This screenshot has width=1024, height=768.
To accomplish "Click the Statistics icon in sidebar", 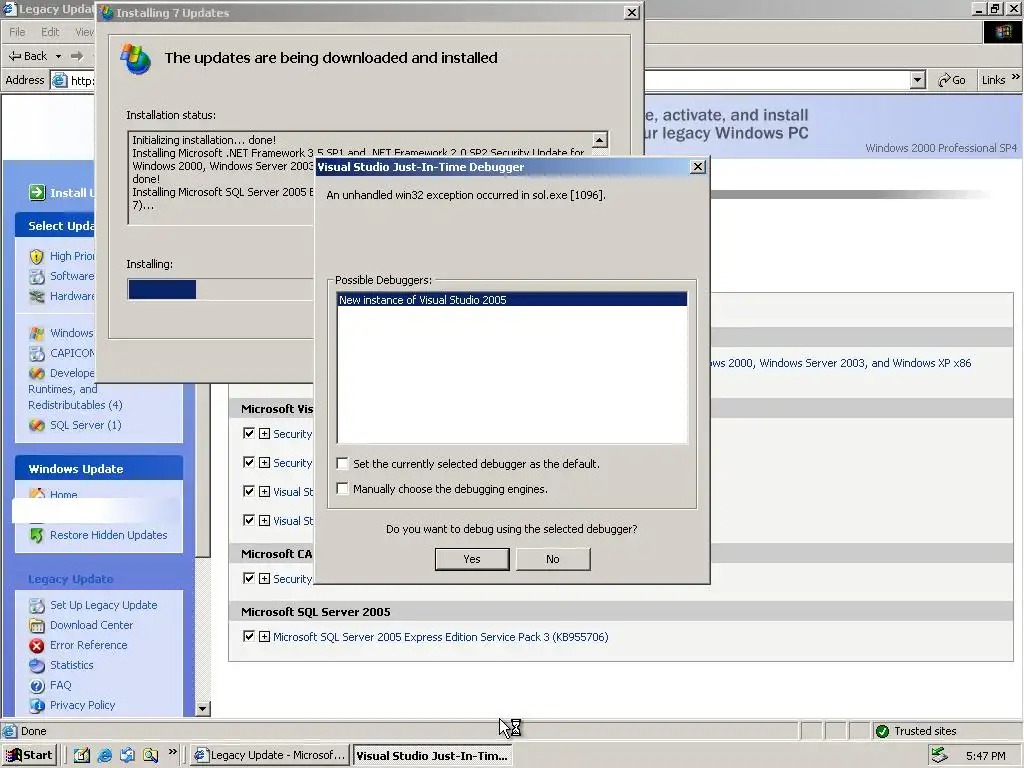I will [37, 665].
